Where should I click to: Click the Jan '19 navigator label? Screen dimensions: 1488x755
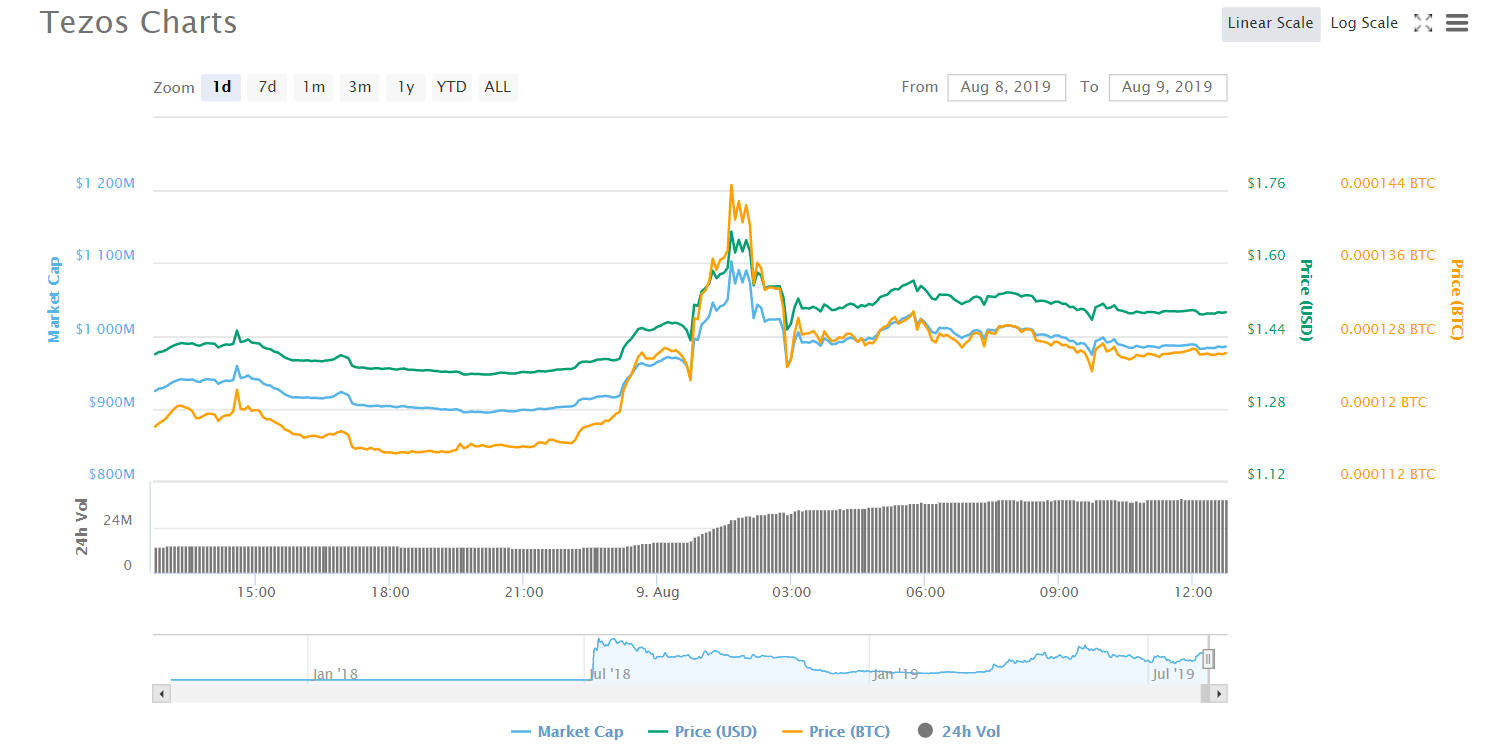click(x=895, y=674)
